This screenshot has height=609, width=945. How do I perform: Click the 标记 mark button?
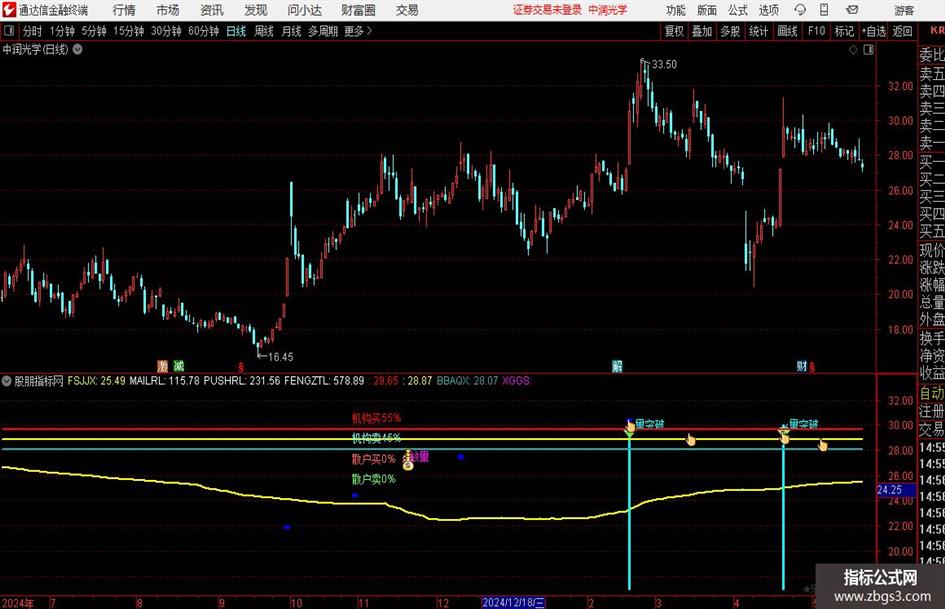844,31
